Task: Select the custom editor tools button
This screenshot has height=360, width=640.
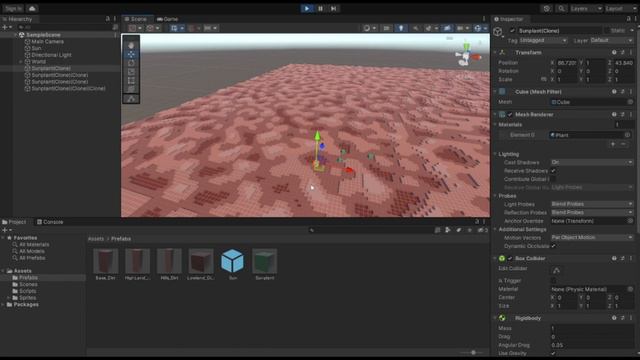Action: [x=131, y=98]
